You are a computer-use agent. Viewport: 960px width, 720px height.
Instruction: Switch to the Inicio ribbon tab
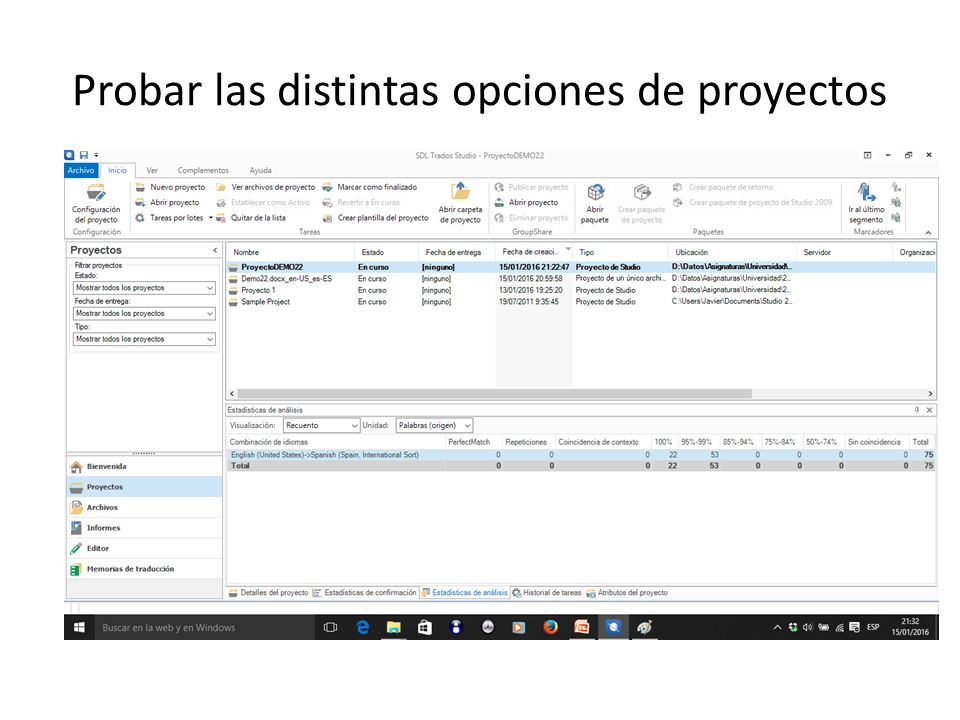coord(118,171)
